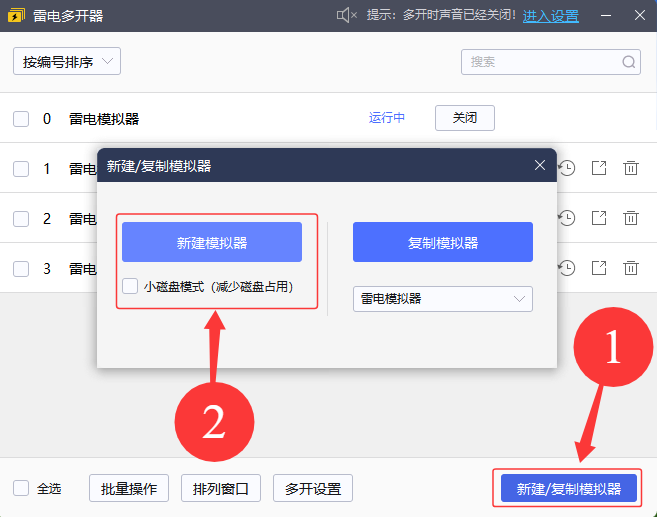Close the 雷电多开器 window
Screen dimensions: 657x517
click(639, 16)
